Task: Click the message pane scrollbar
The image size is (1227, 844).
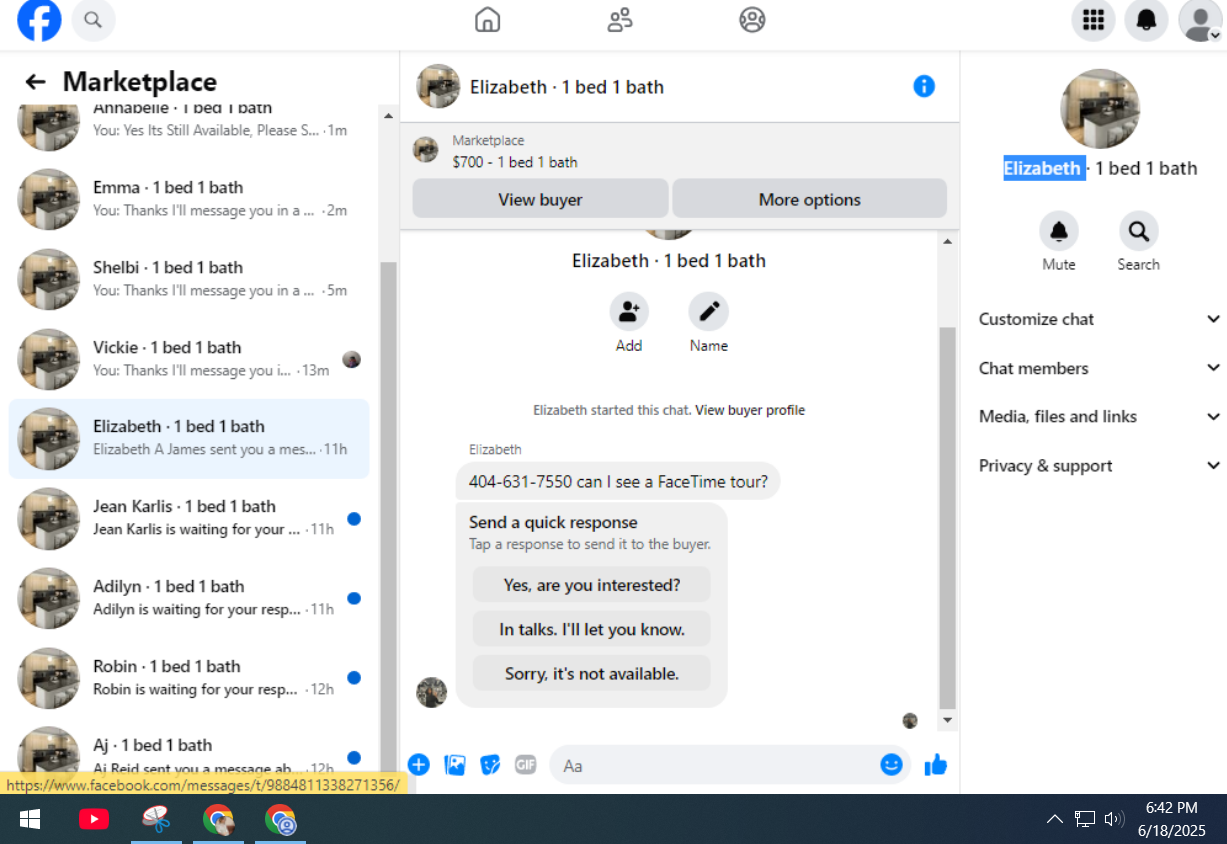Action: pyautogui.click(x=948, y=518)
